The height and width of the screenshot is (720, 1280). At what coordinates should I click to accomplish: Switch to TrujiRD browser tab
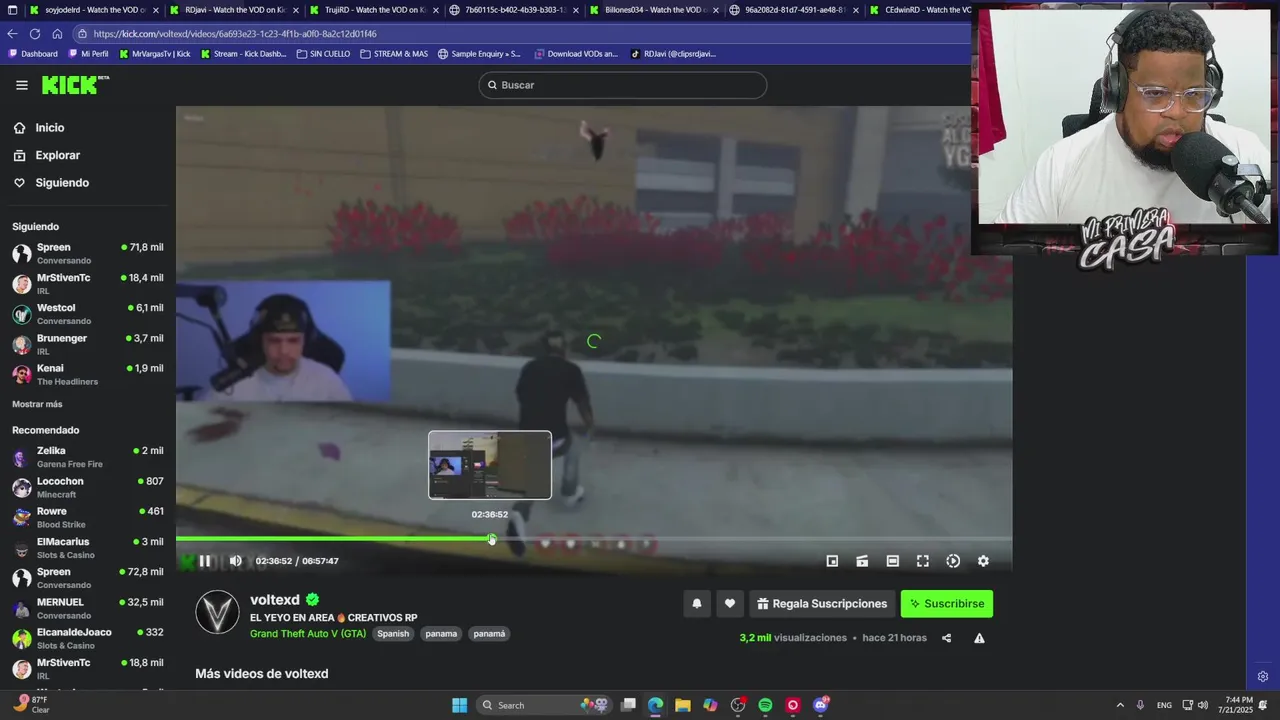coord(374,10)
